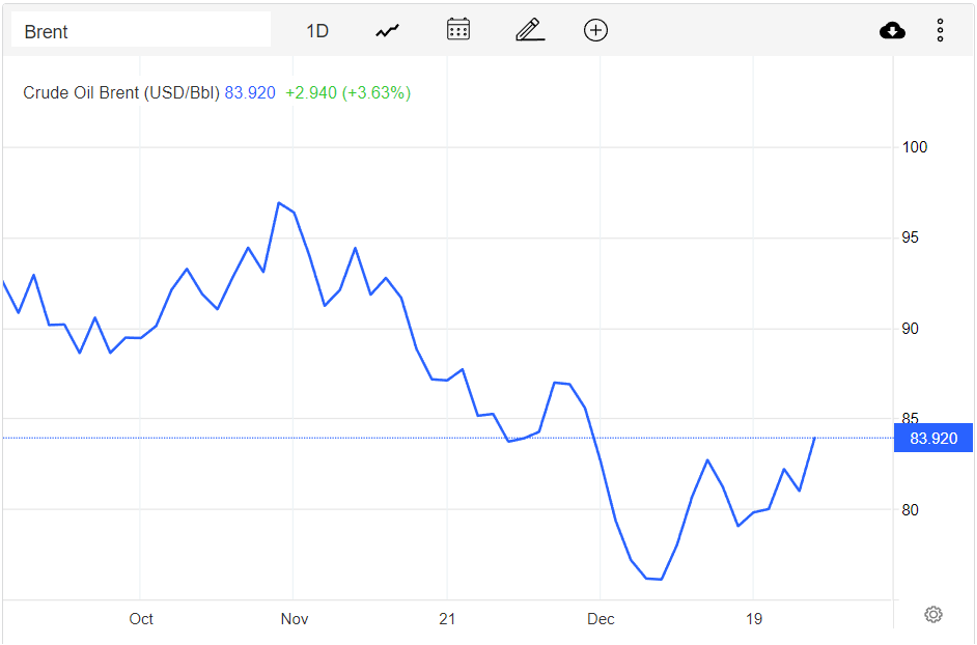
Task: Open the calendar date range icon
Action: tap(458, 30)
